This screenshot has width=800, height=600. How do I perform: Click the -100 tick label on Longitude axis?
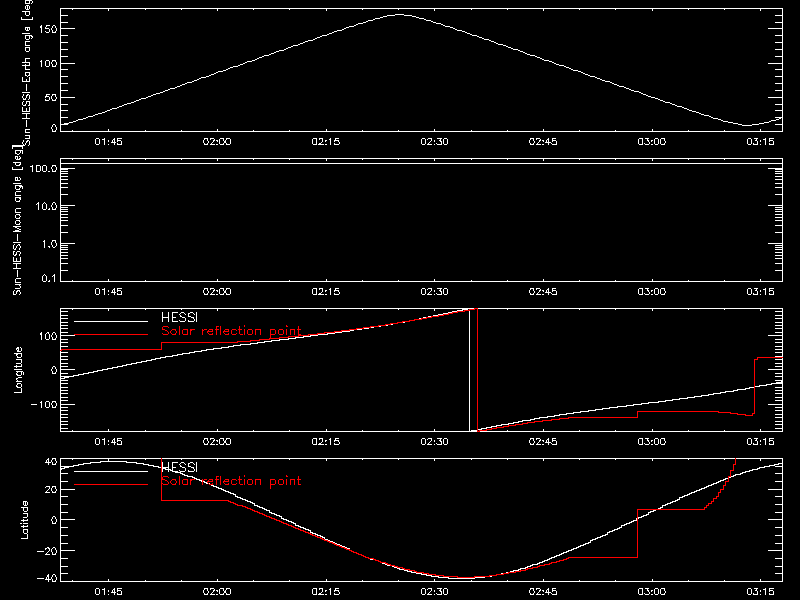pyautogui.click(x=44, y=405)
